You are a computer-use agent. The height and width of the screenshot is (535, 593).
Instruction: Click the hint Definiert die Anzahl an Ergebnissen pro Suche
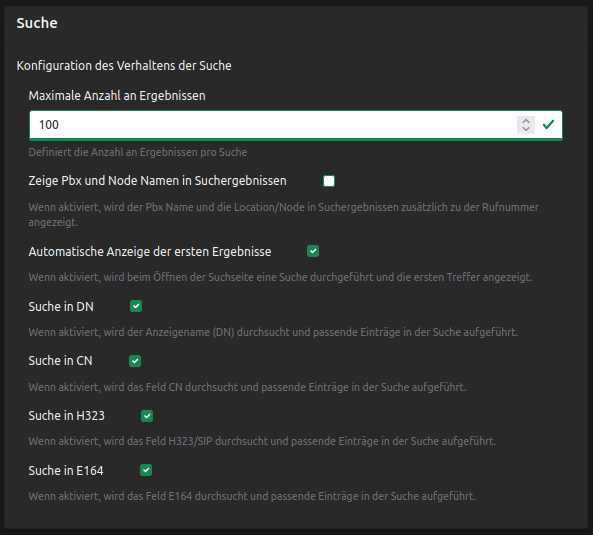click(x=138, y=152)
